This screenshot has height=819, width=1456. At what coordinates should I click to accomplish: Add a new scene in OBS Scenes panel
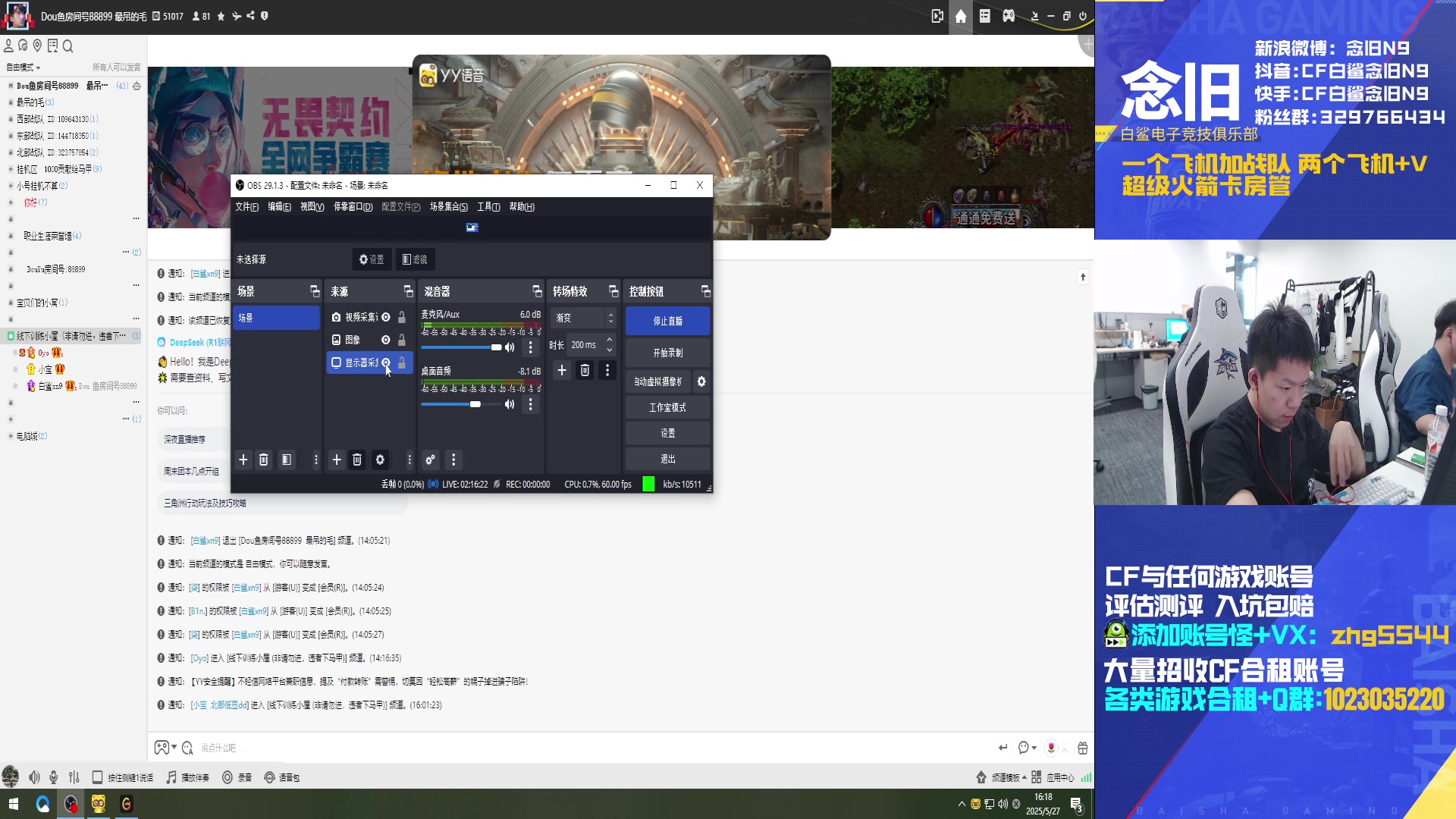pyautogui.click(x=243, y=460)
